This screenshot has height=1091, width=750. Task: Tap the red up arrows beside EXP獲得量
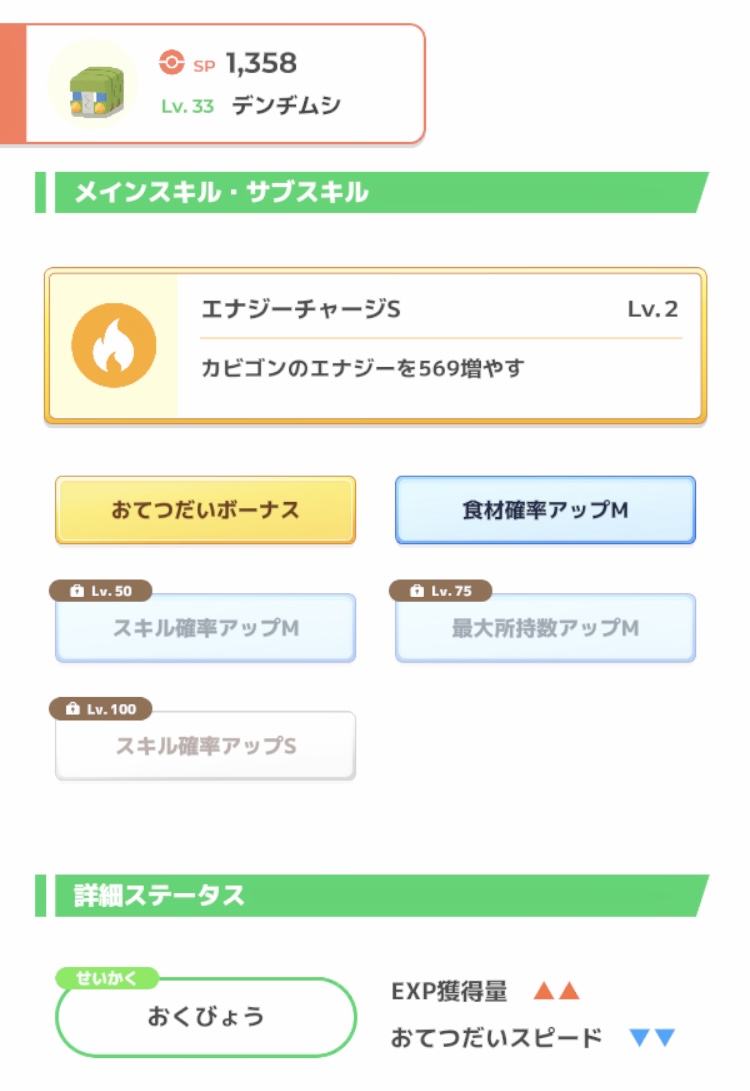557,992
